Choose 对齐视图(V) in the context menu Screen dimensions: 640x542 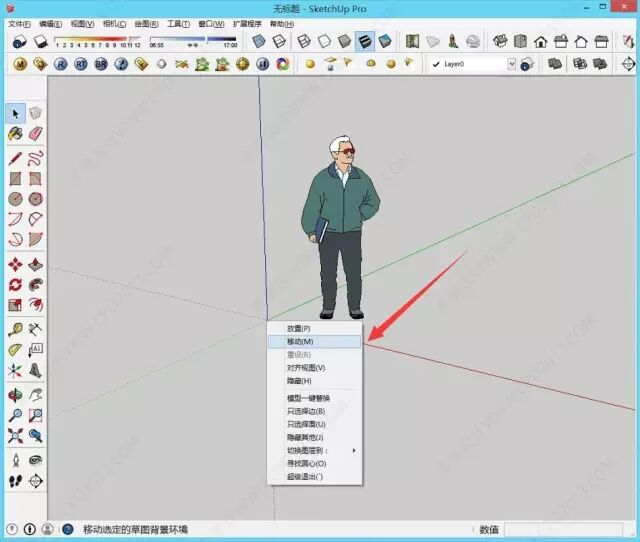point(315,368)
